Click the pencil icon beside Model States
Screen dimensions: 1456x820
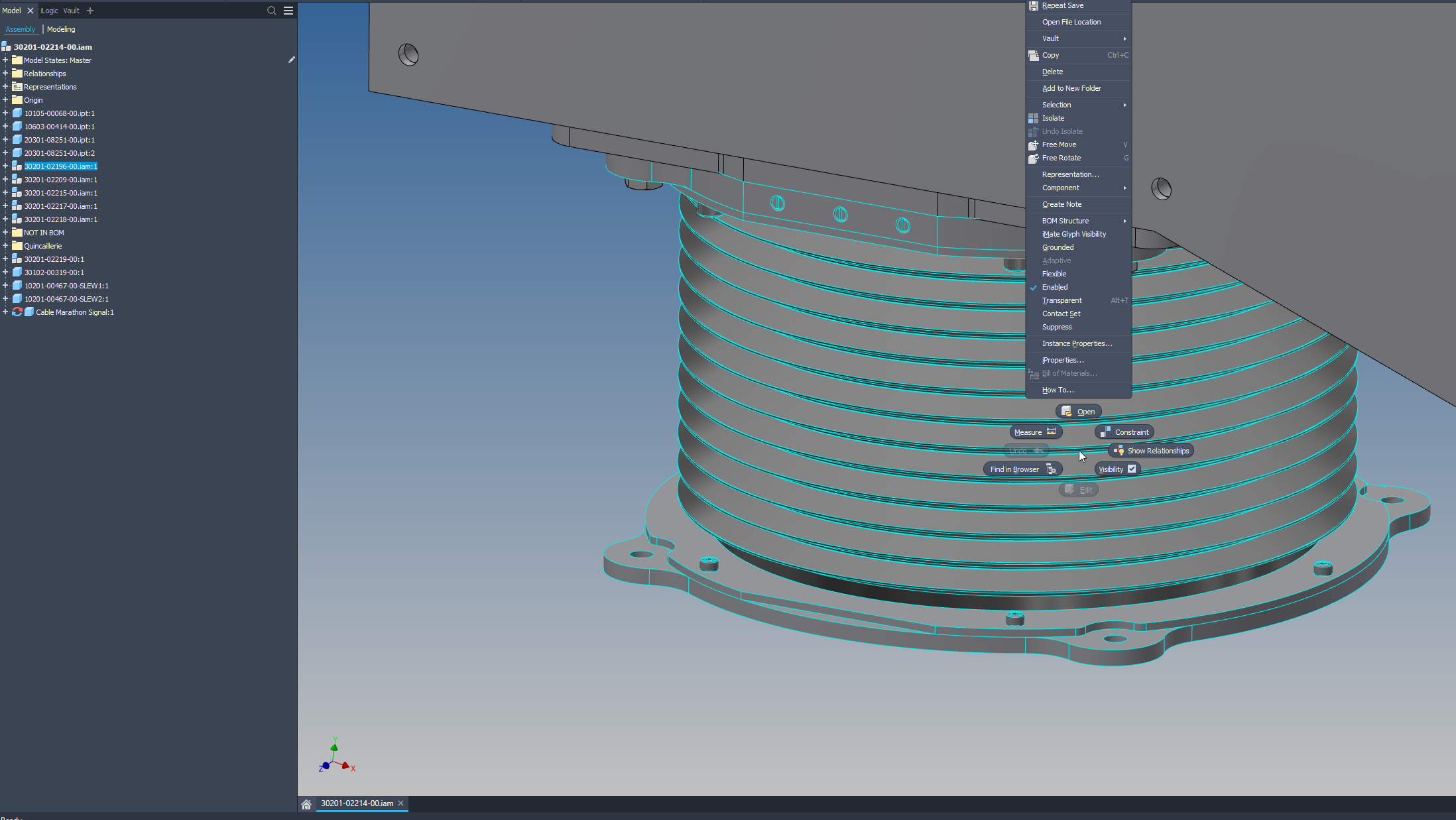[x=291, y=60]
